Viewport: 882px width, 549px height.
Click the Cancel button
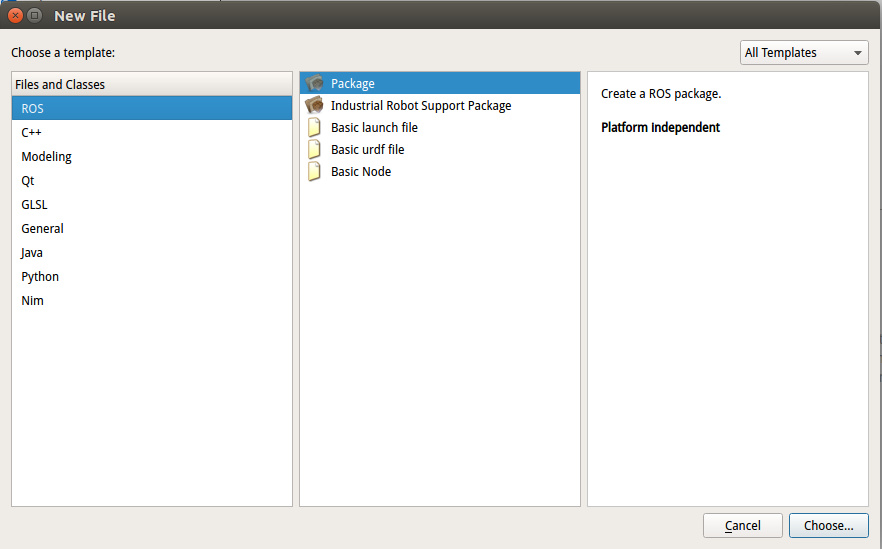click(742, 525)
